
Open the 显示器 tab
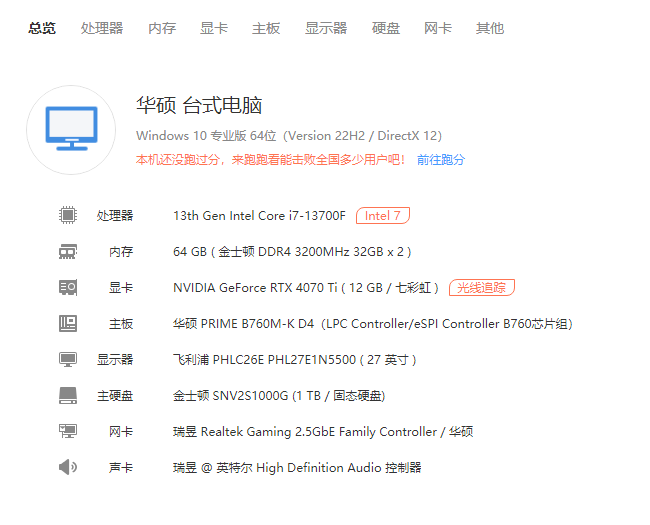326,28
